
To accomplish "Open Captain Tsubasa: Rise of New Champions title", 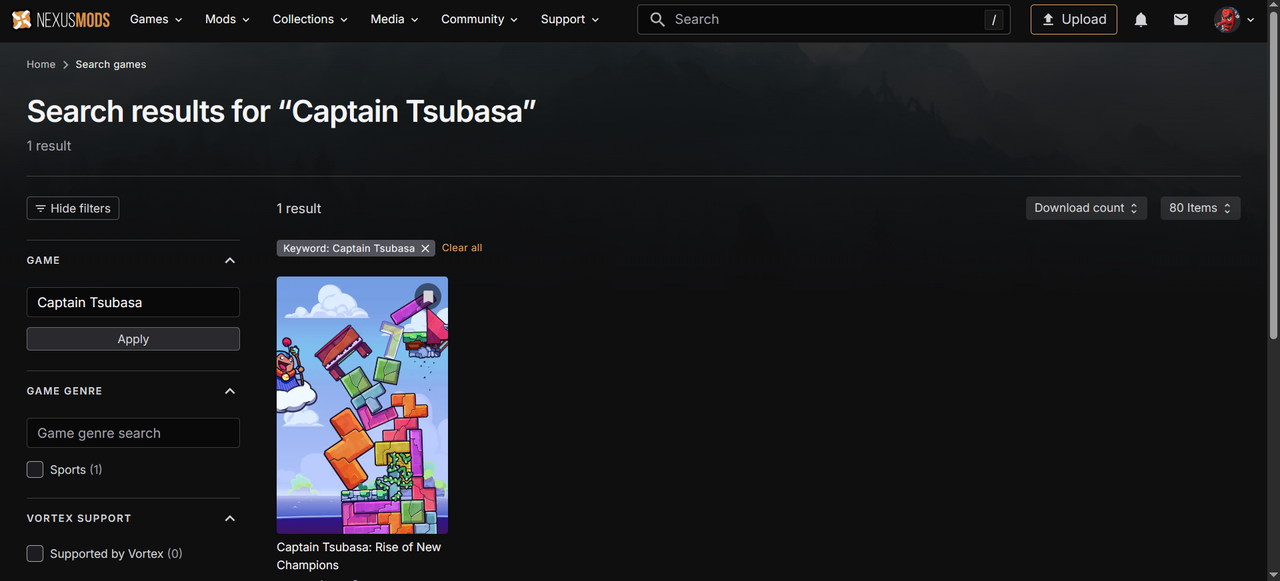I will click(x=359, y=556).
